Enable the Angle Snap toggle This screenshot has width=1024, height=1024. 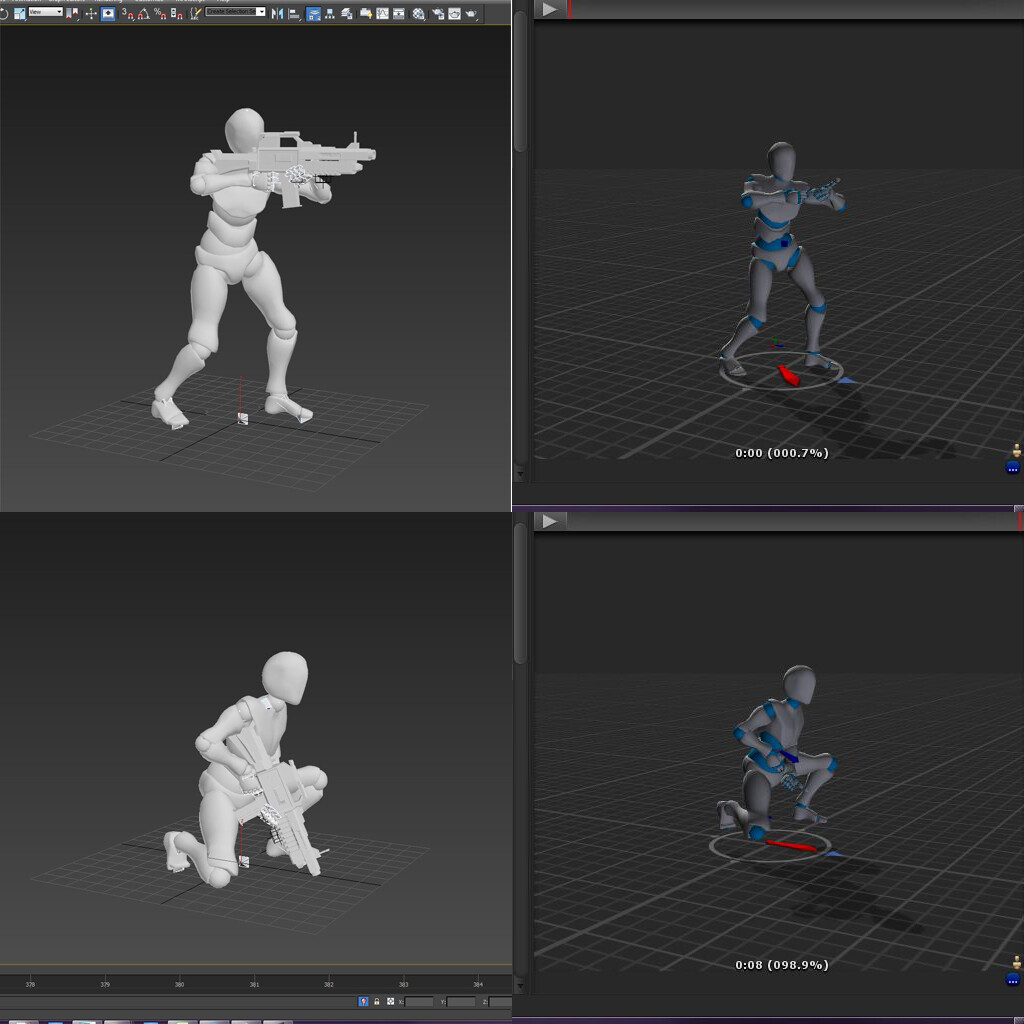[143, 14]
